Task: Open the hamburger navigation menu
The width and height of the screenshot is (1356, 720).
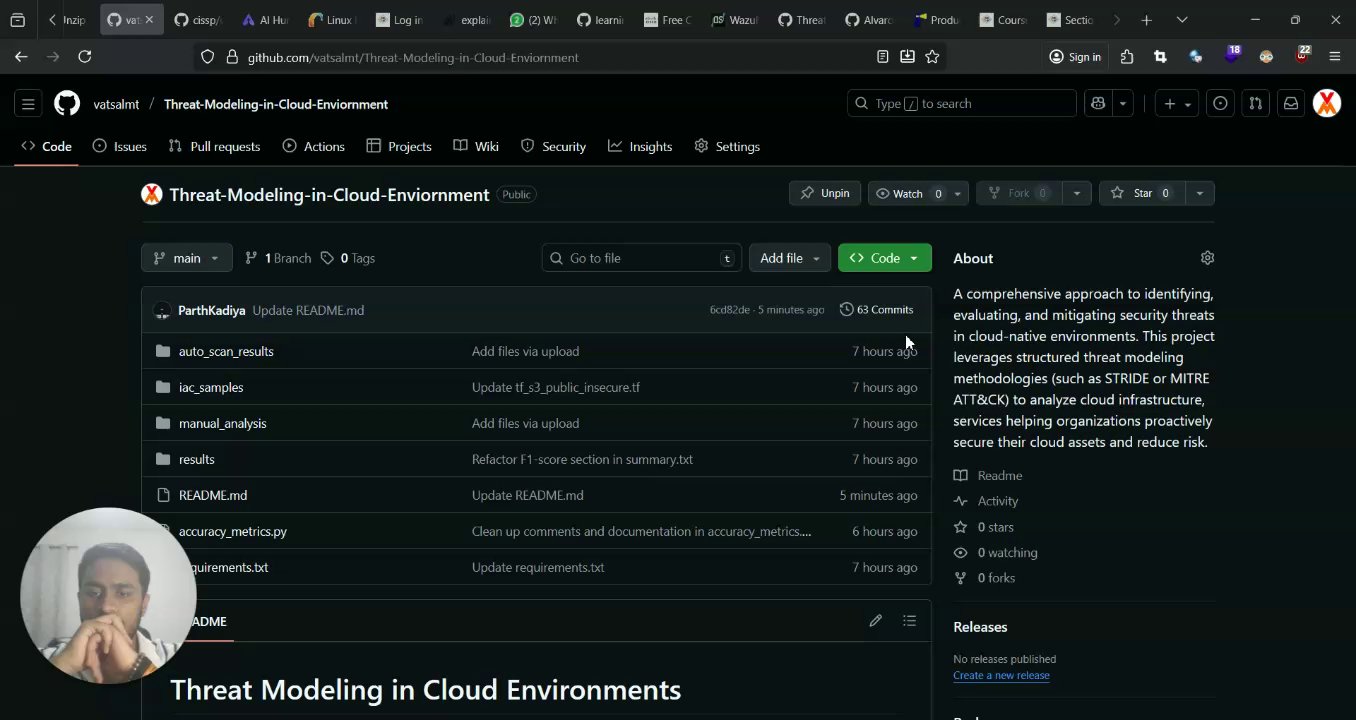Action: [x=28, y=104]
